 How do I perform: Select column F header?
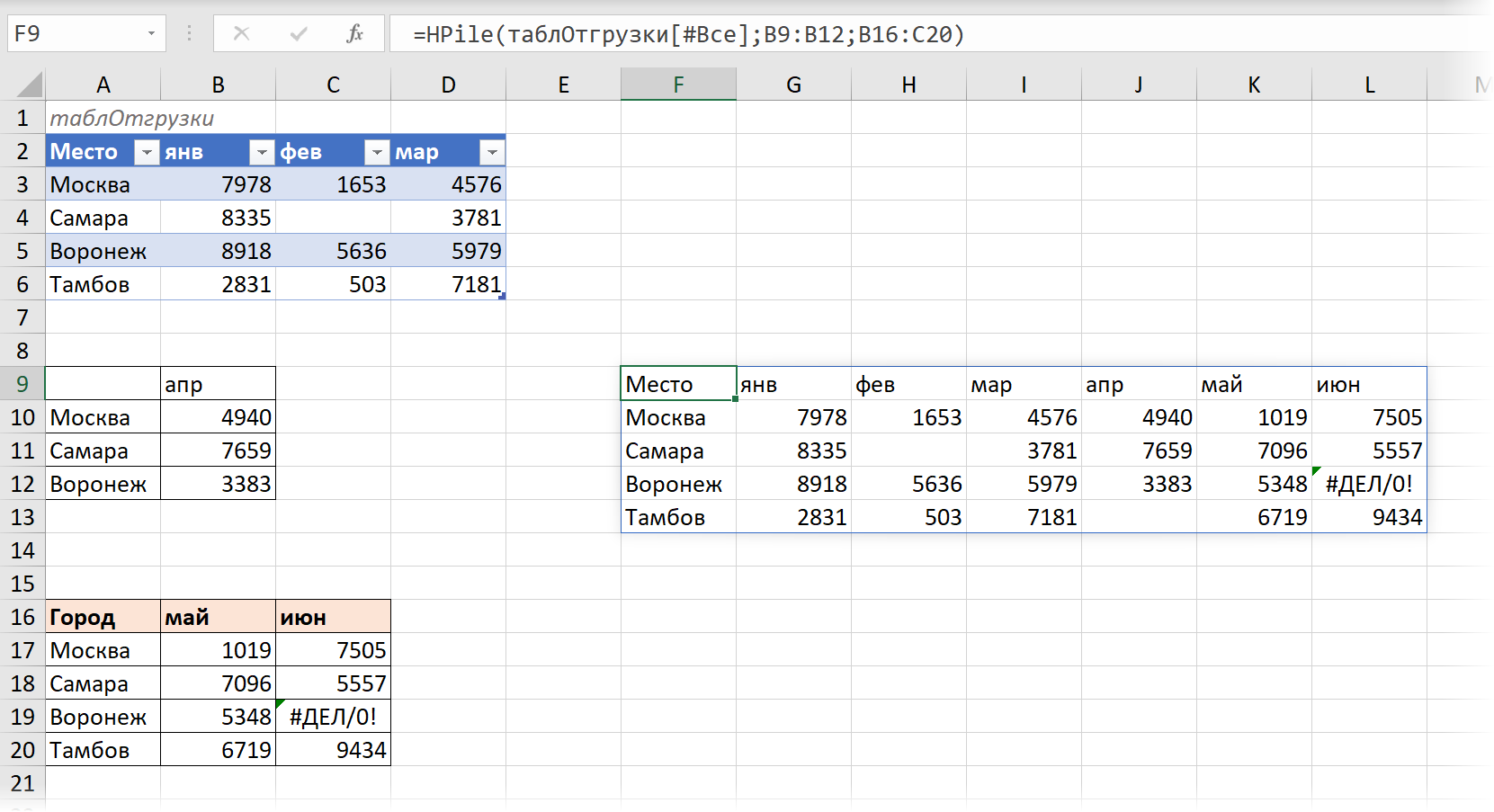pyautogui.click(x=678, y=85)
